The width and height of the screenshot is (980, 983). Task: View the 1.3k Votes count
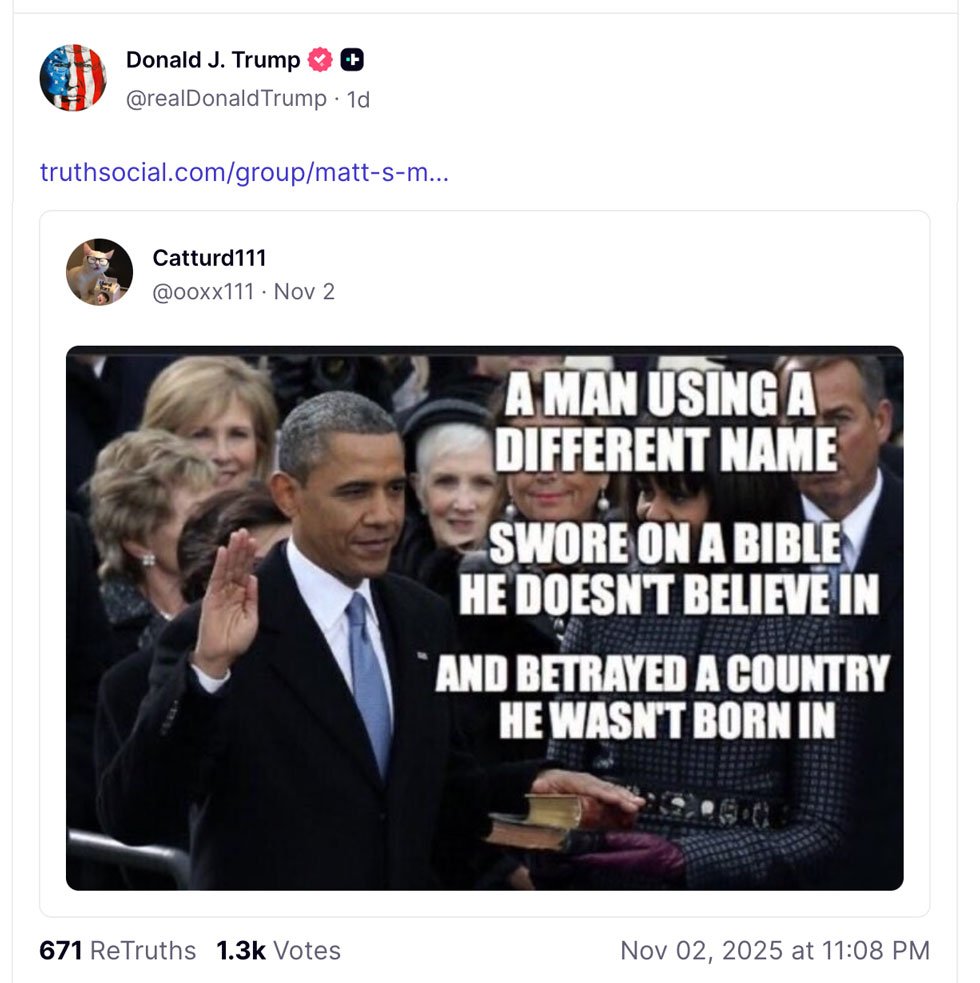tap(278, 950)
